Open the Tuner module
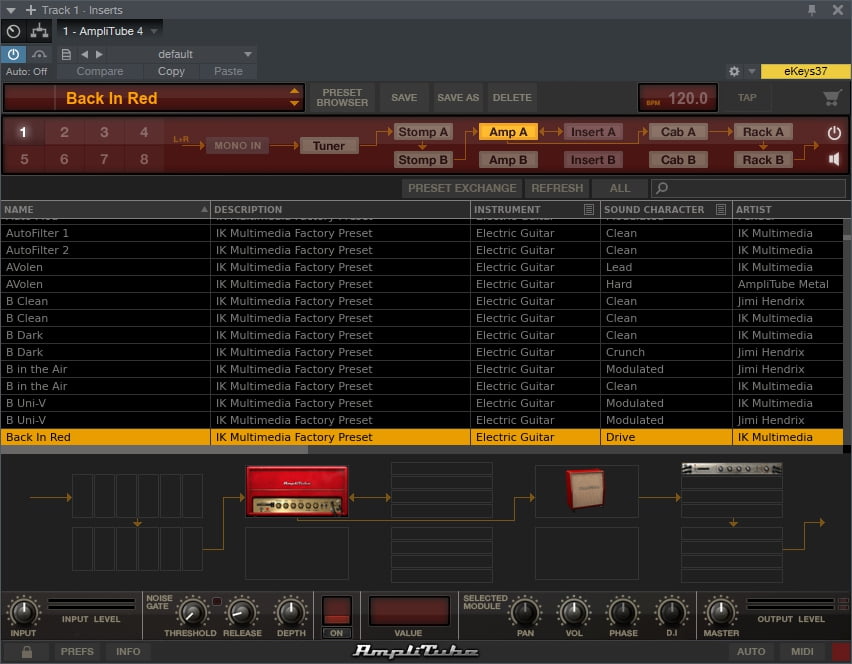The image size is (852, 664). [329, 146]
